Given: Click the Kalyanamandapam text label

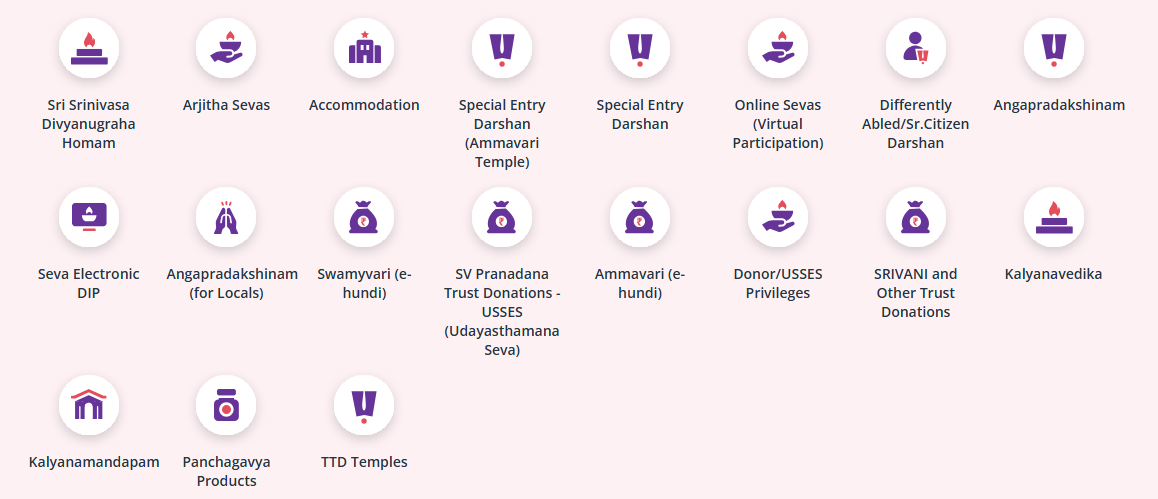Looking at the screenshot, I should (94, 463).
